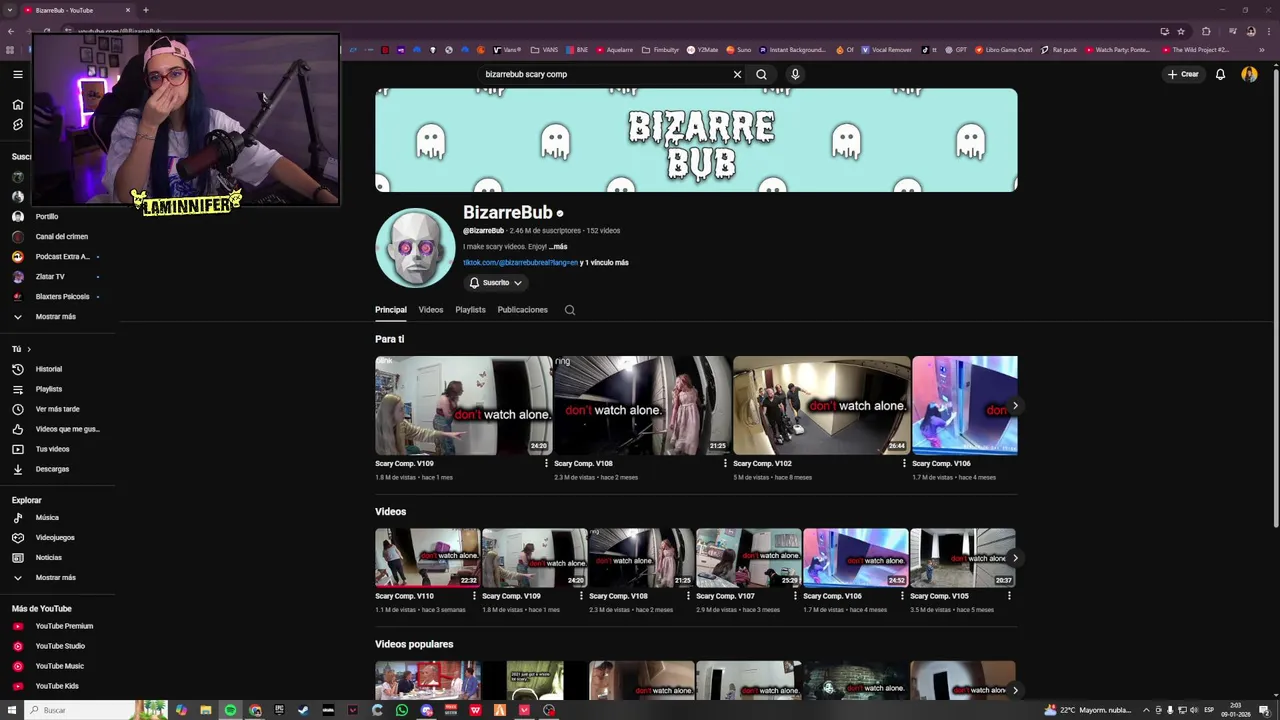Select the Principal tab
Screen dimensions: 1280x720
pos(391,310)
